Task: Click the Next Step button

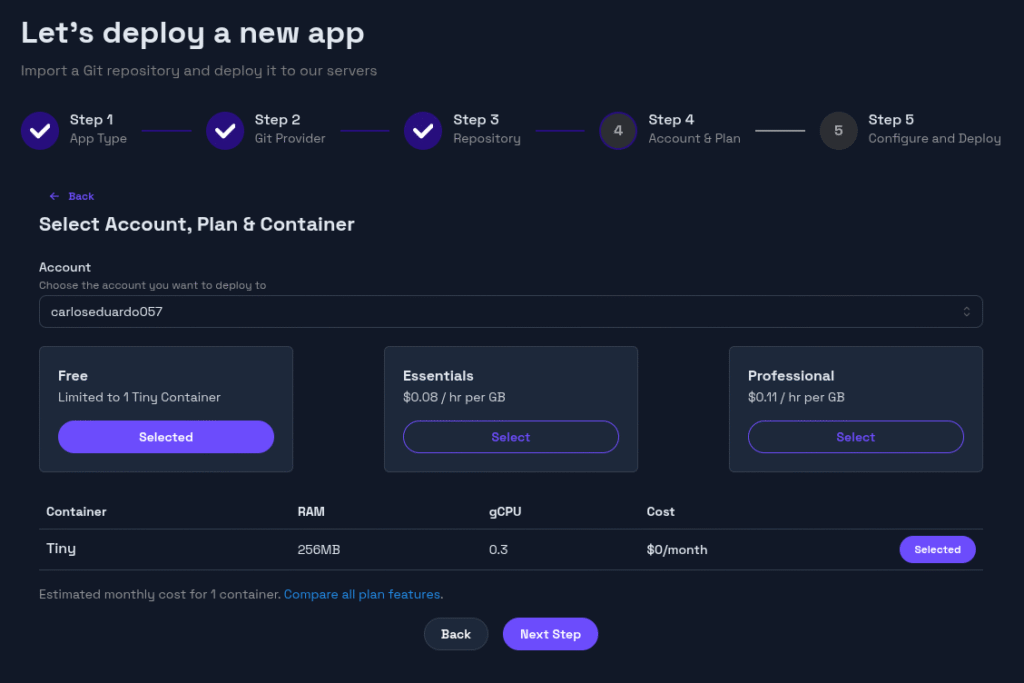Action: point(550,634)
